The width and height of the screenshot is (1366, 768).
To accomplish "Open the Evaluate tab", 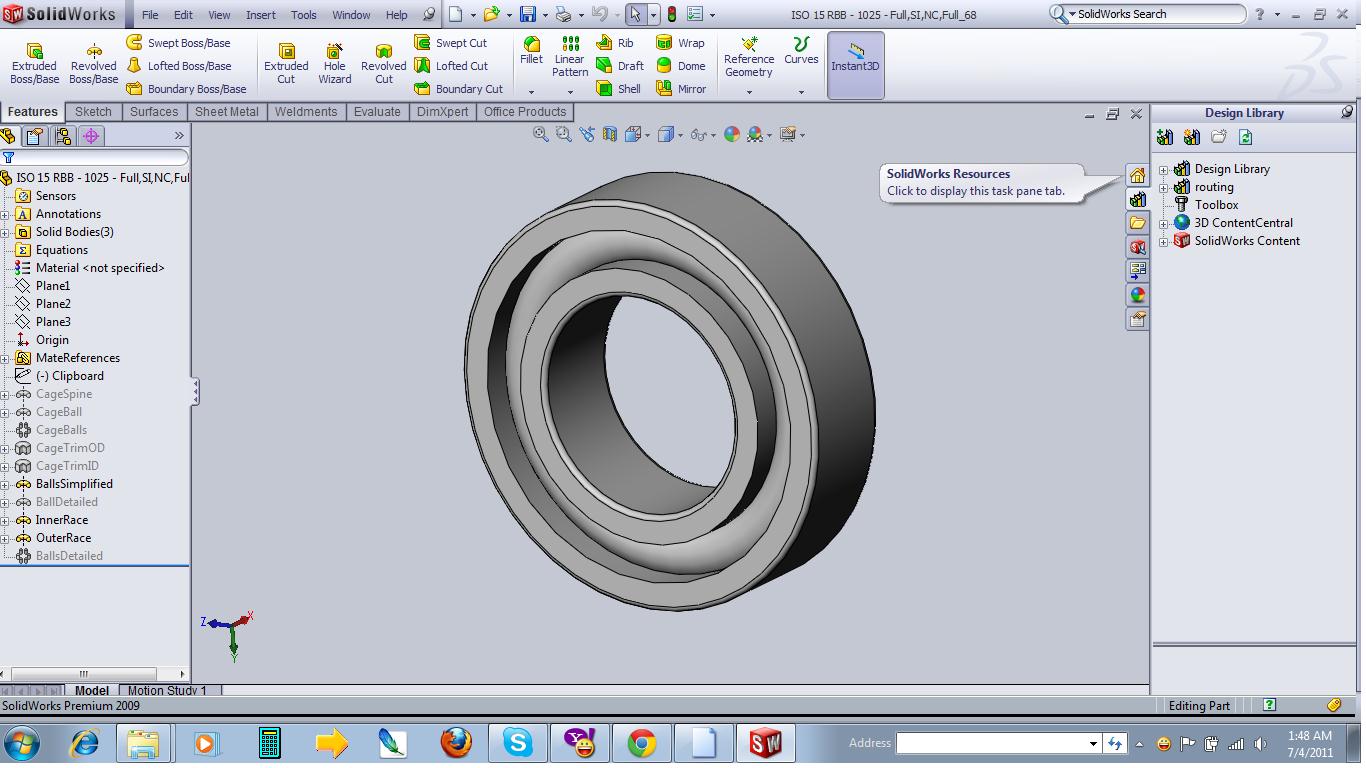I will (x=377, y=112).
